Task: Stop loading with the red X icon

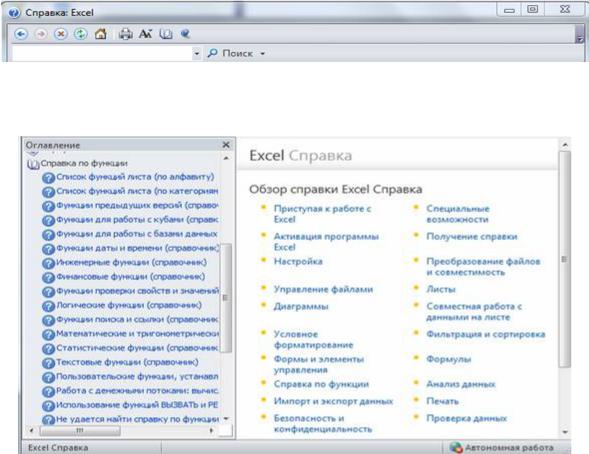Action: 60,34
